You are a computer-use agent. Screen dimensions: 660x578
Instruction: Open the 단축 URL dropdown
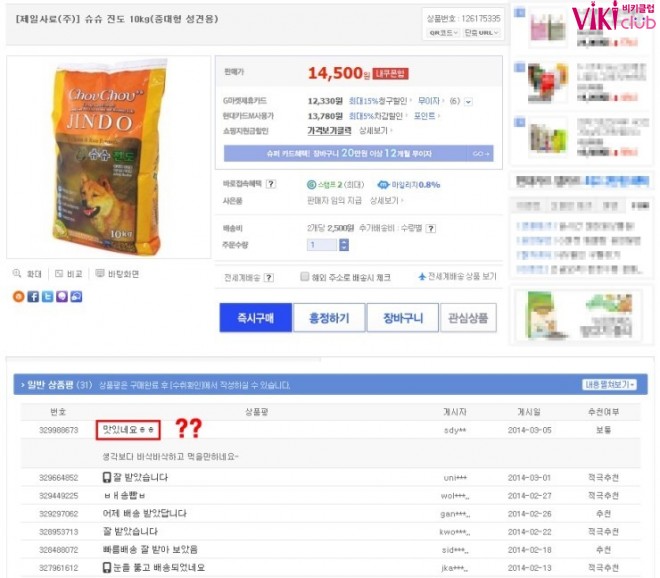pos(481,32)
